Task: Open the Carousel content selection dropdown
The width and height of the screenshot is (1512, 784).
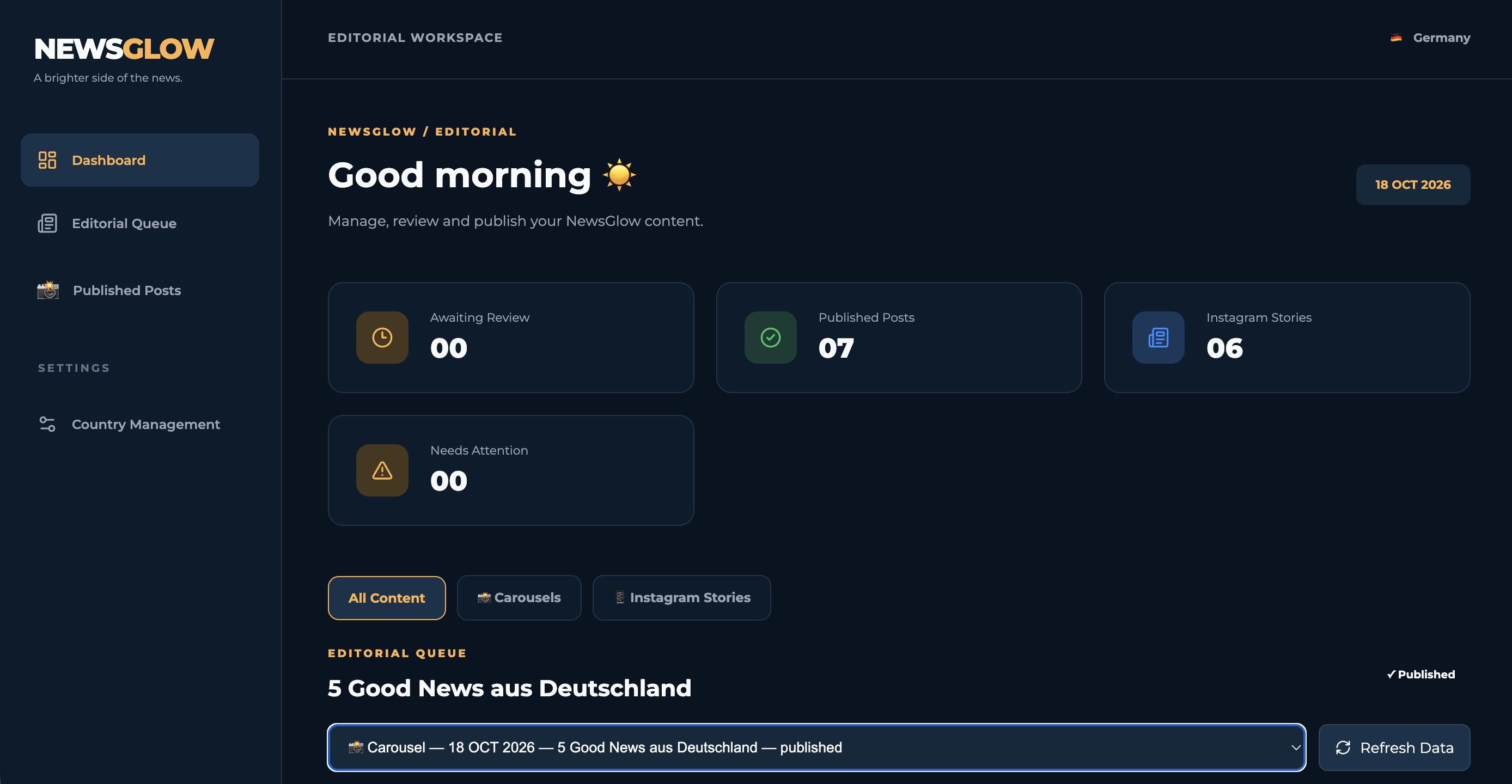Action: pos(816,748)
